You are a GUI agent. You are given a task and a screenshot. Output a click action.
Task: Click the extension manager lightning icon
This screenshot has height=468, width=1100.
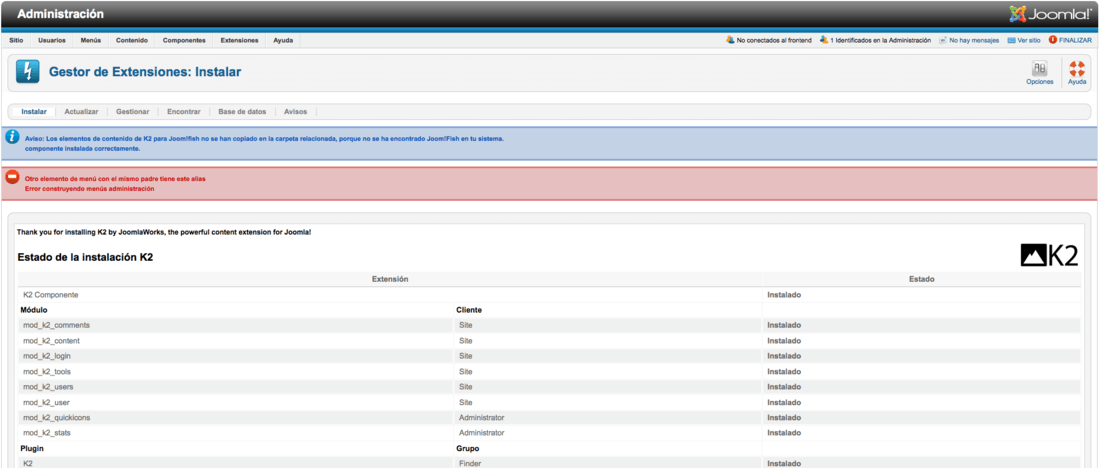coord(27,72)
